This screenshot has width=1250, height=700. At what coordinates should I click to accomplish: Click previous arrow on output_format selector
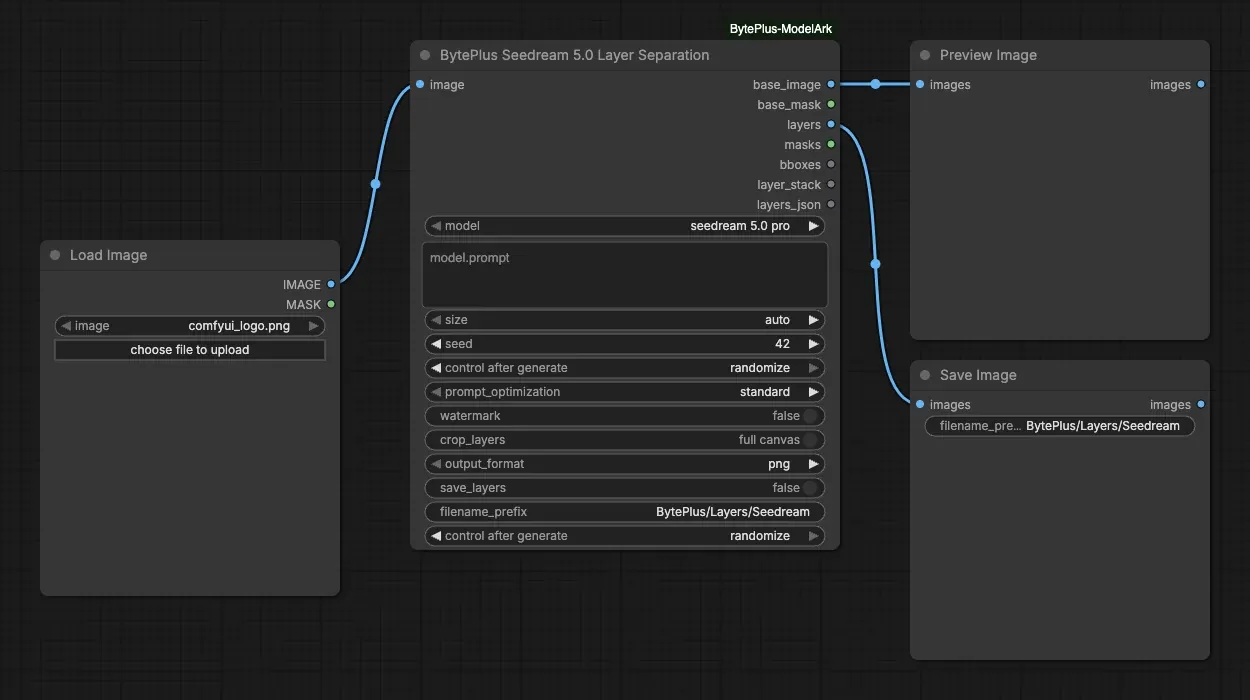[436, 464]
